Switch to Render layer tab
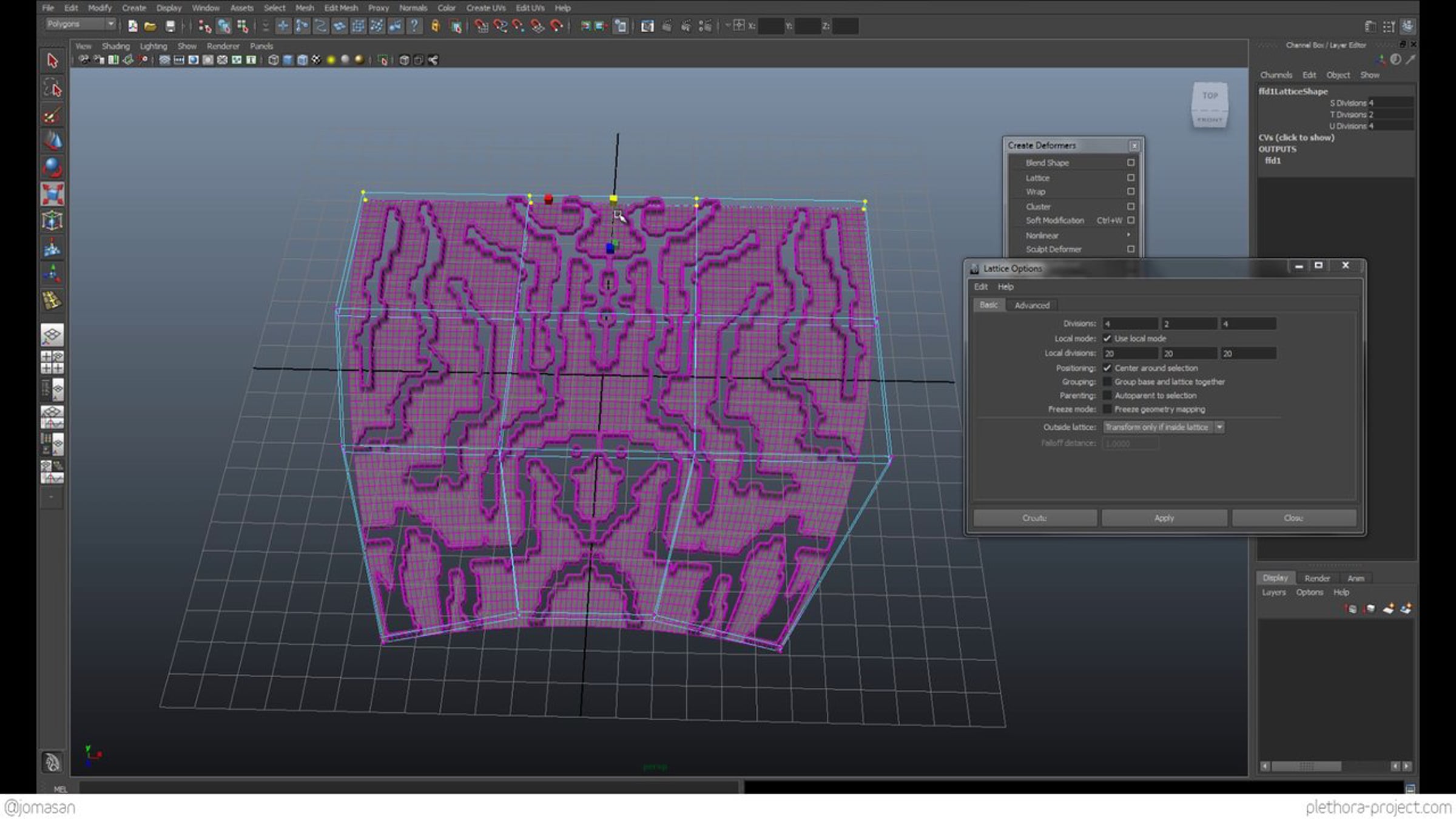 tap(1317, 578)
